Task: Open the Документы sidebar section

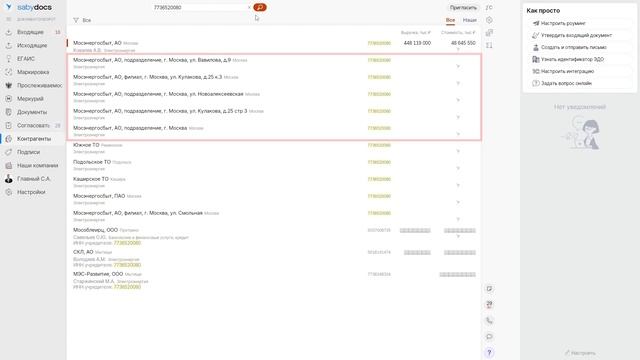Action: tap(32, 112)
